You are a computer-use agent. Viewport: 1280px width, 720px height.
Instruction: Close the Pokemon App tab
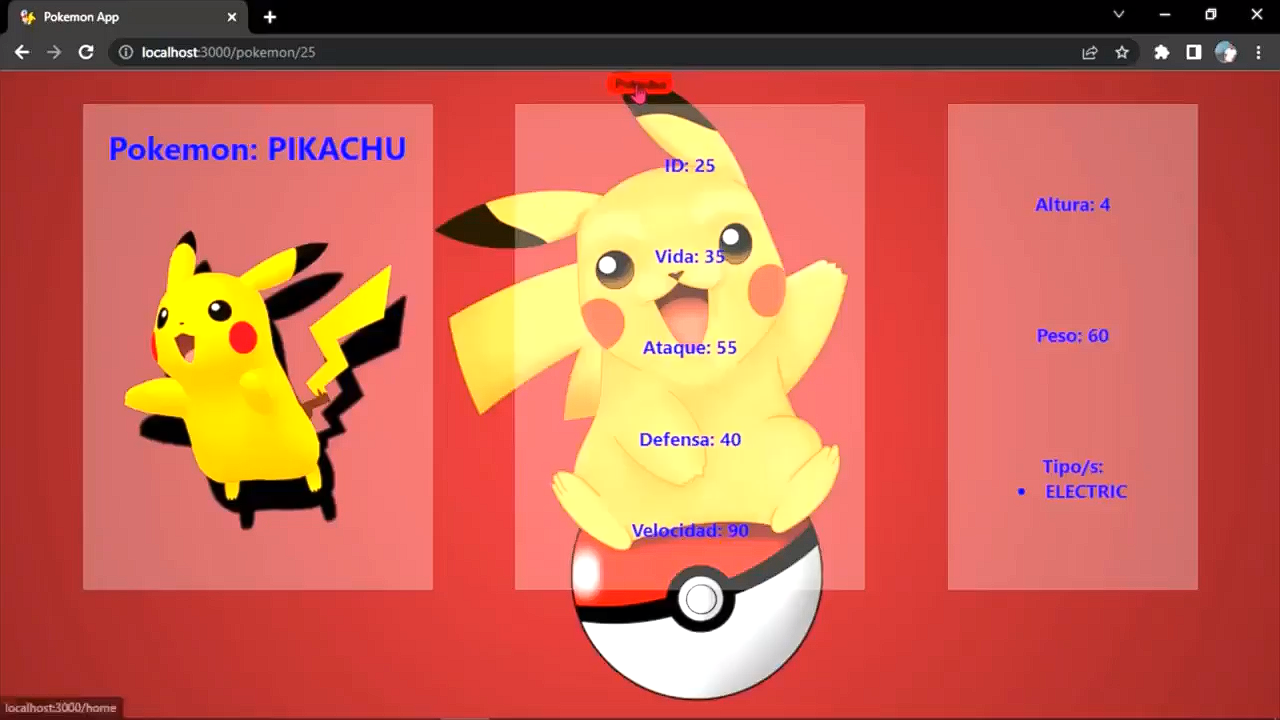(232, 17)
